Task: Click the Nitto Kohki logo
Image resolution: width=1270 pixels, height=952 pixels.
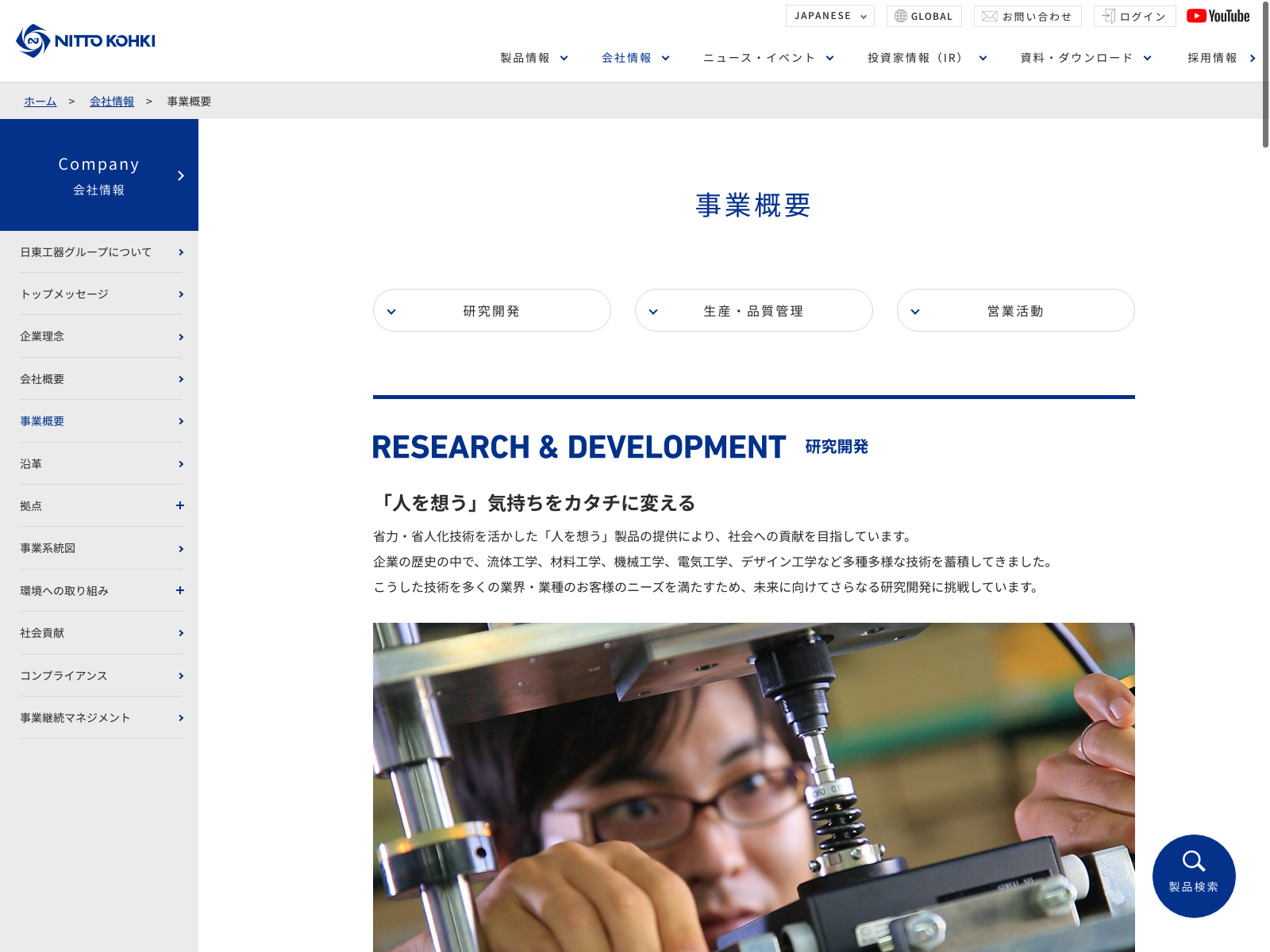Action: (x=86, y=40)
